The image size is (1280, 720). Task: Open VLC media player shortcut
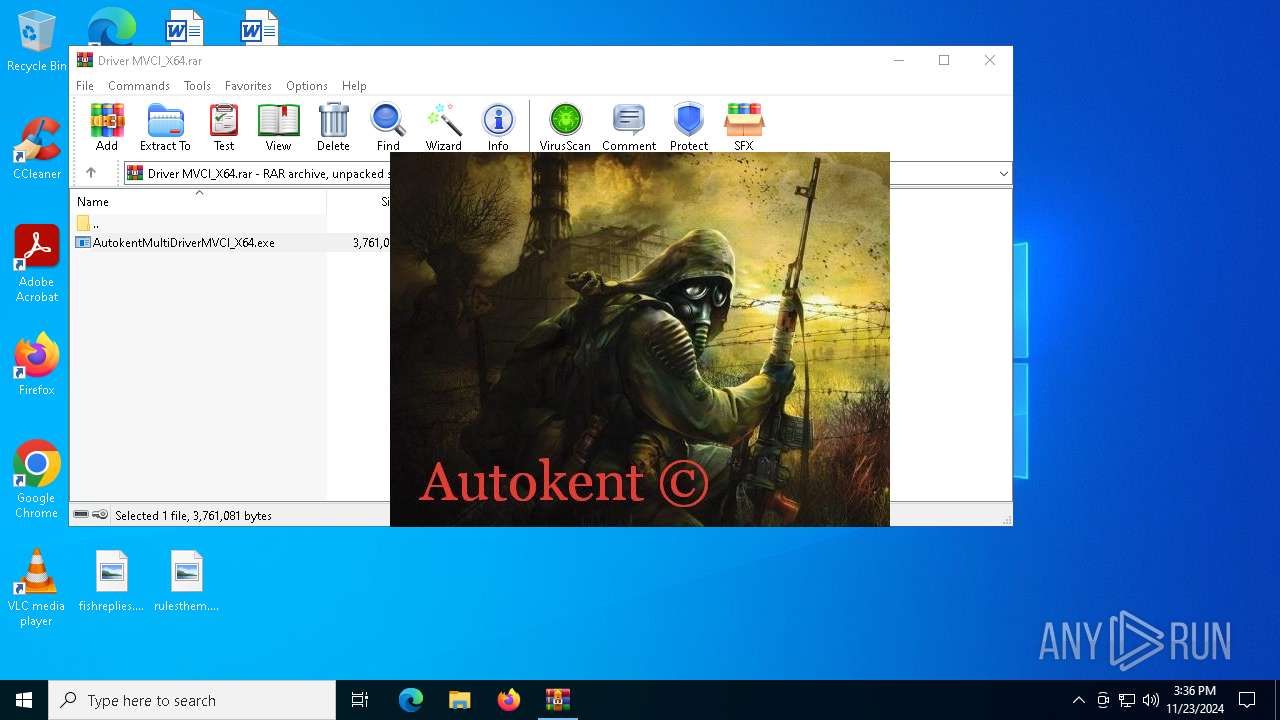[37, 588]
